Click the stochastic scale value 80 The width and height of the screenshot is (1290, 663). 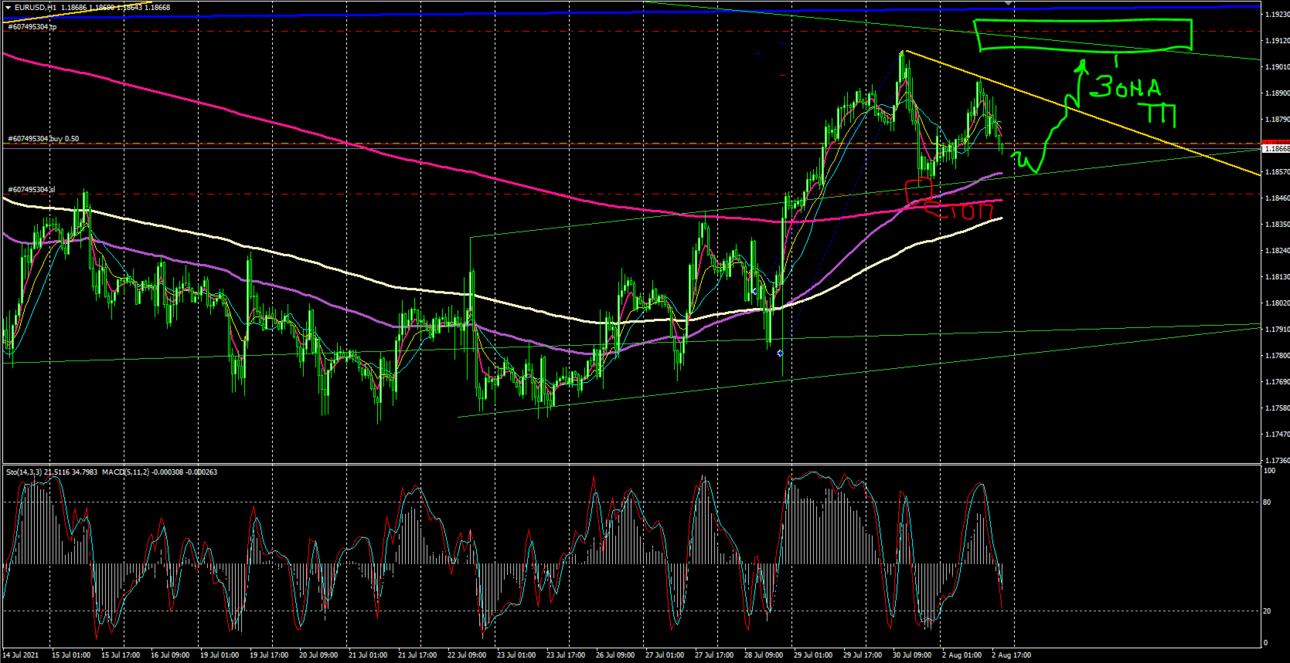1268,503
